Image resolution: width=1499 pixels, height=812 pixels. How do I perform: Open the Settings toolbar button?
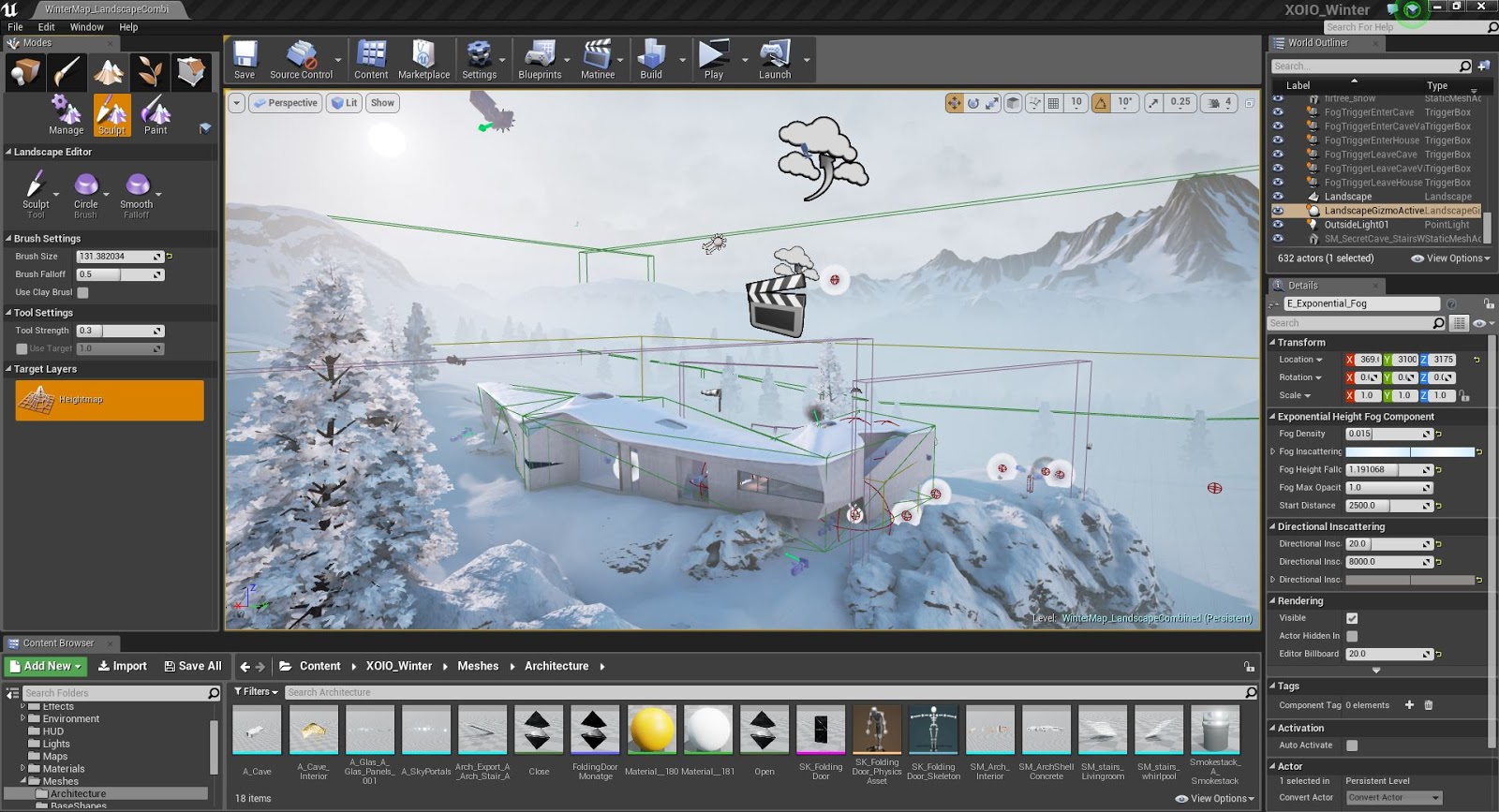[479, 60]
